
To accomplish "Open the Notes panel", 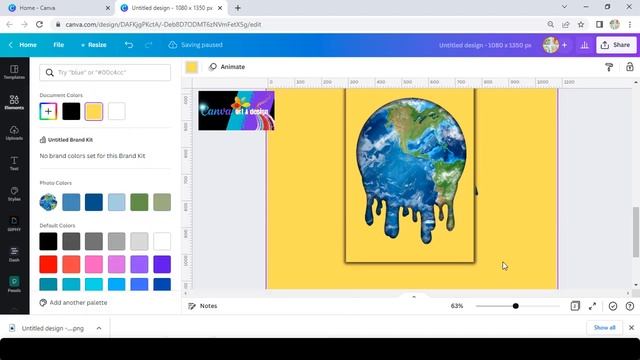I will click(x=203, y=306).
